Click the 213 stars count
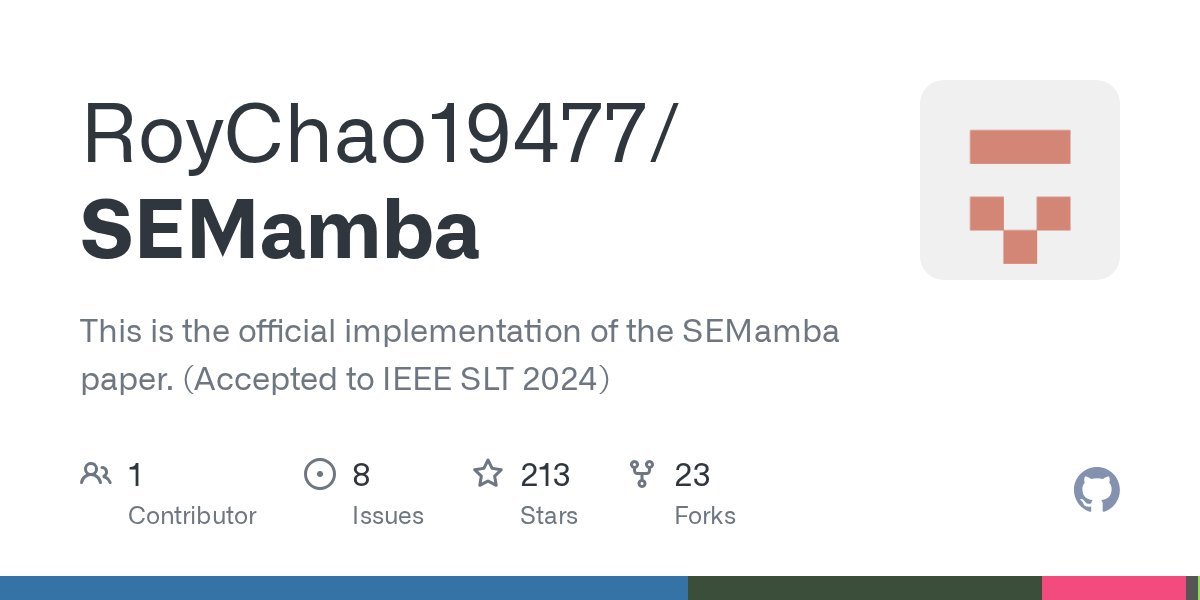The image size is (1200, 600). click(x=545, y=475)
